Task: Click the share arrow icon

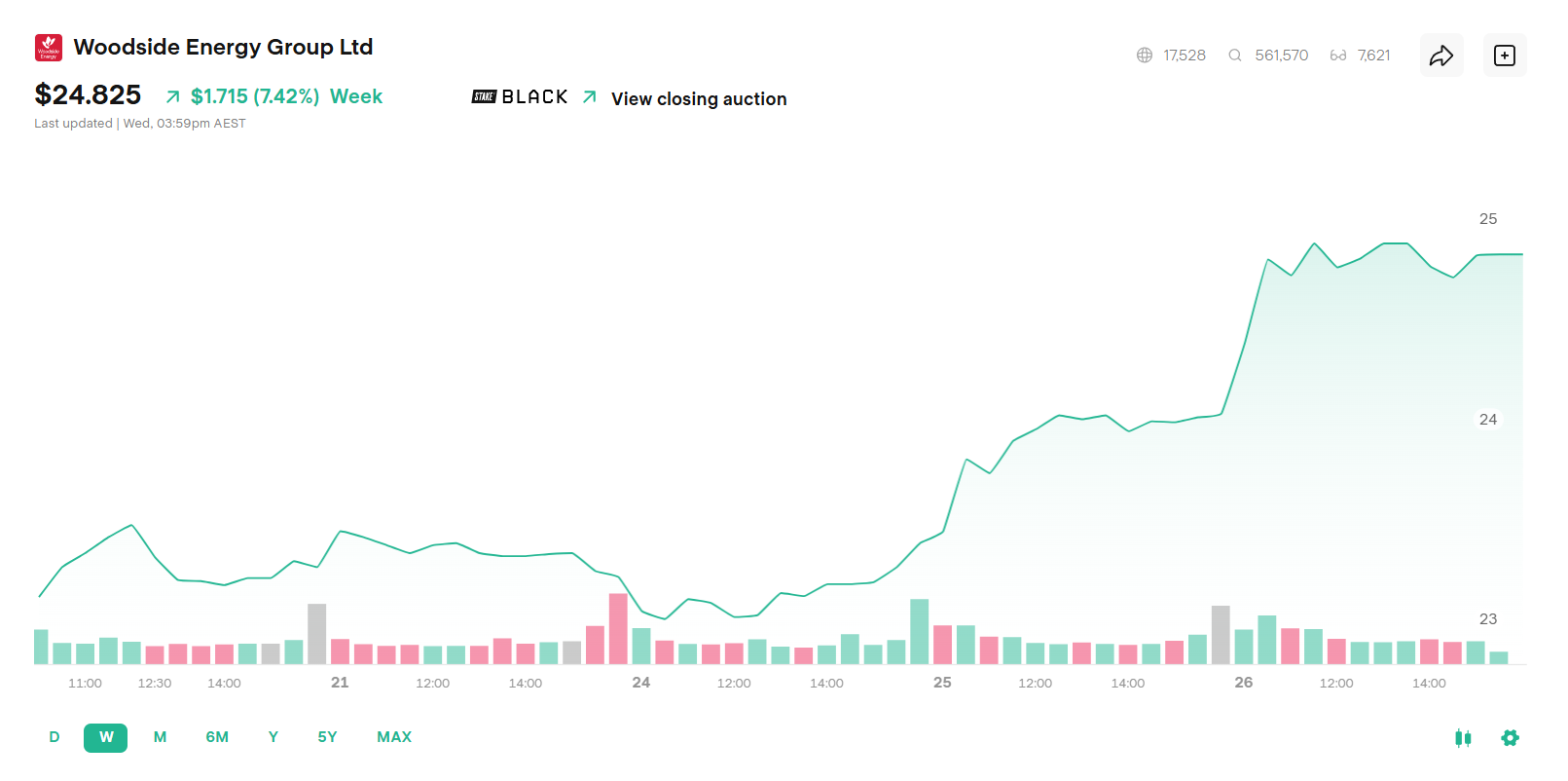Action: coord(1441,56)
